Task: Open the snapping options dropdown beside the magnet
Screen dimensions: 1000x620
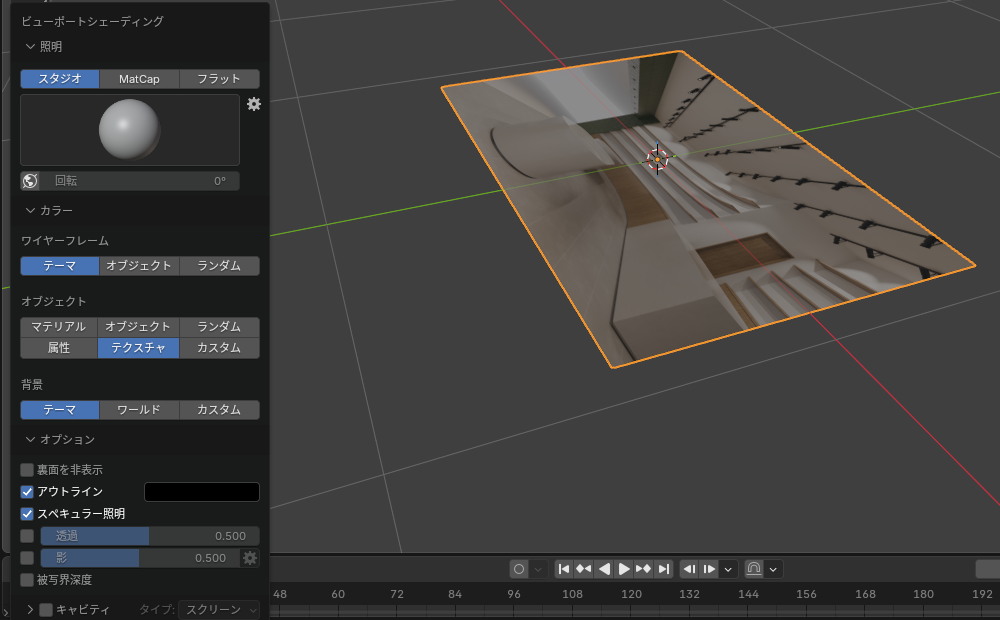Action: [x=773, y=569]
